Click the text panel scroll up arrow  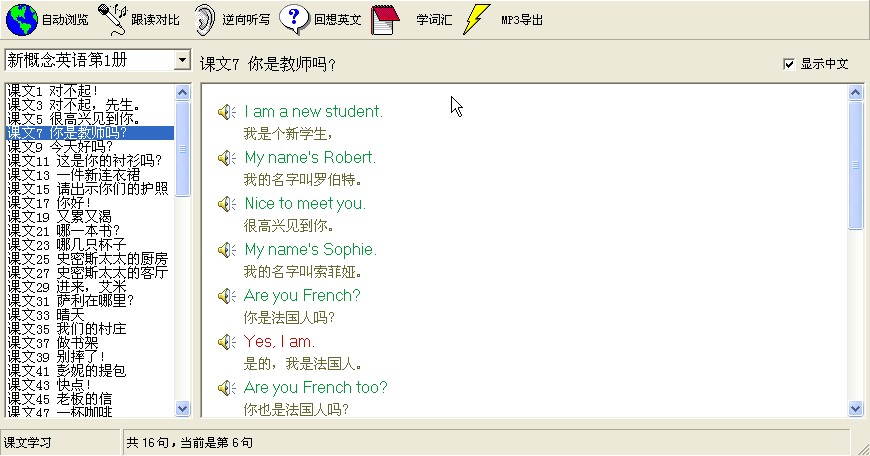tap(856, 93)
